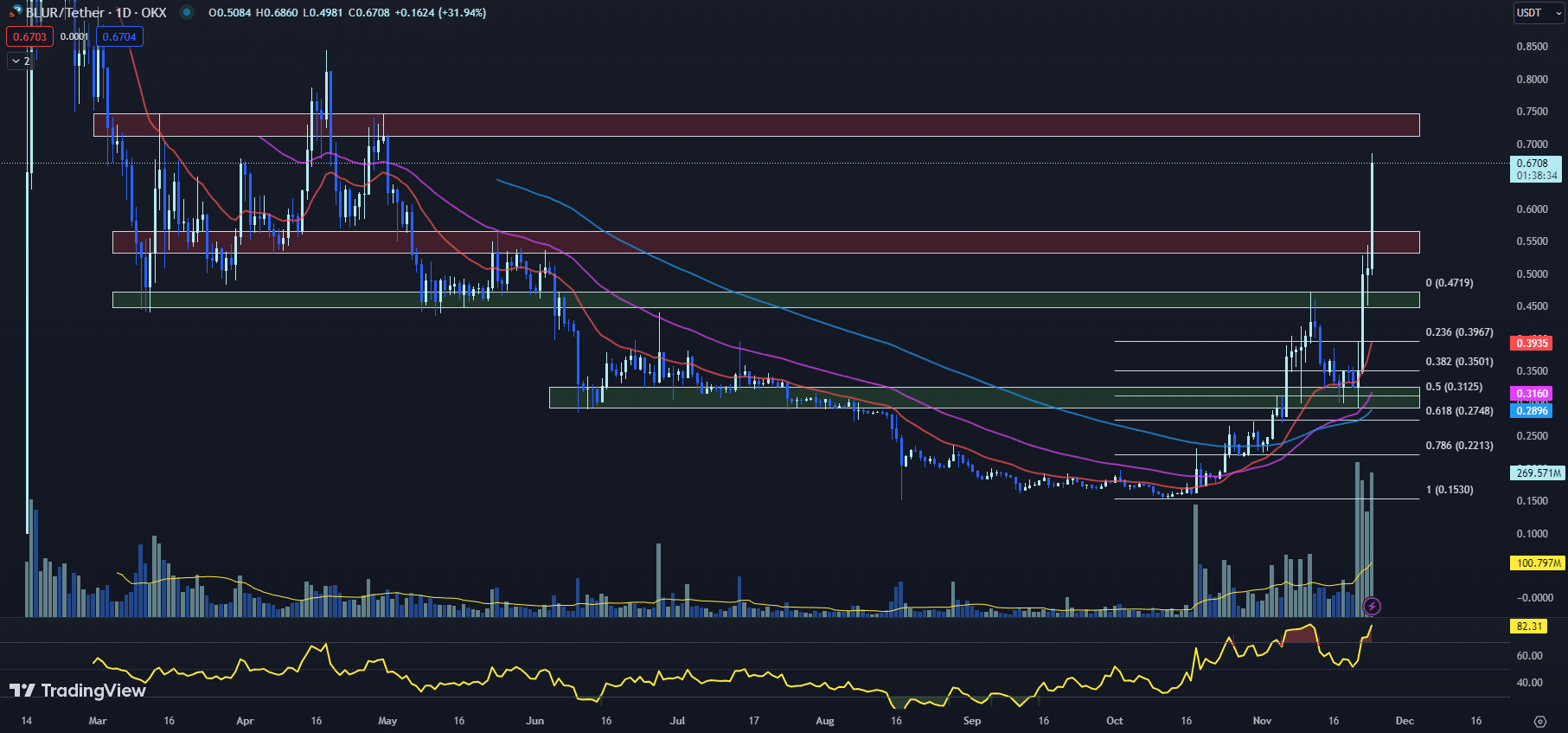Click the yellow volume MA label 100.797M
1568x733 pixels.
click(x=1538, y=563)
